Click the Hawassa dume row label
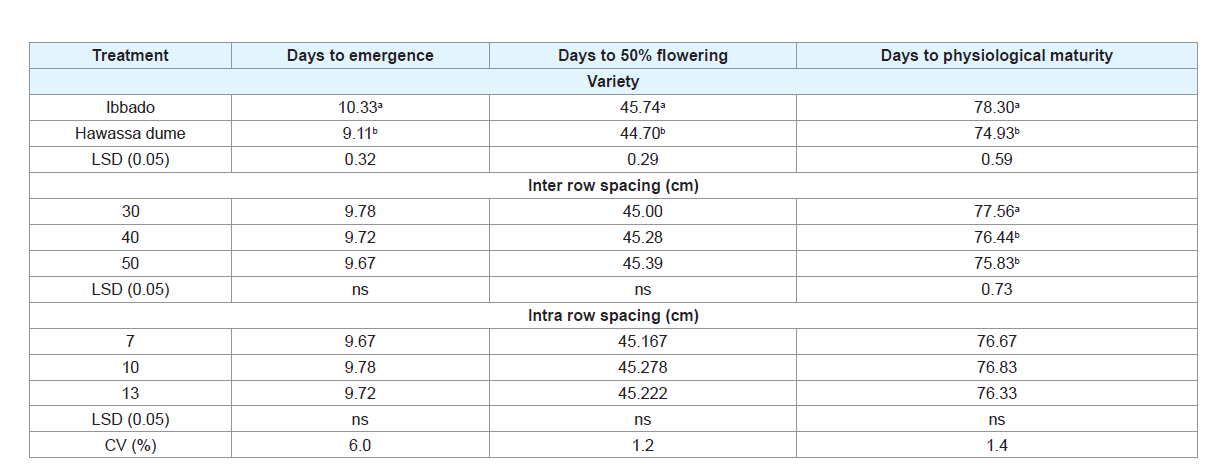 (130, 134)
